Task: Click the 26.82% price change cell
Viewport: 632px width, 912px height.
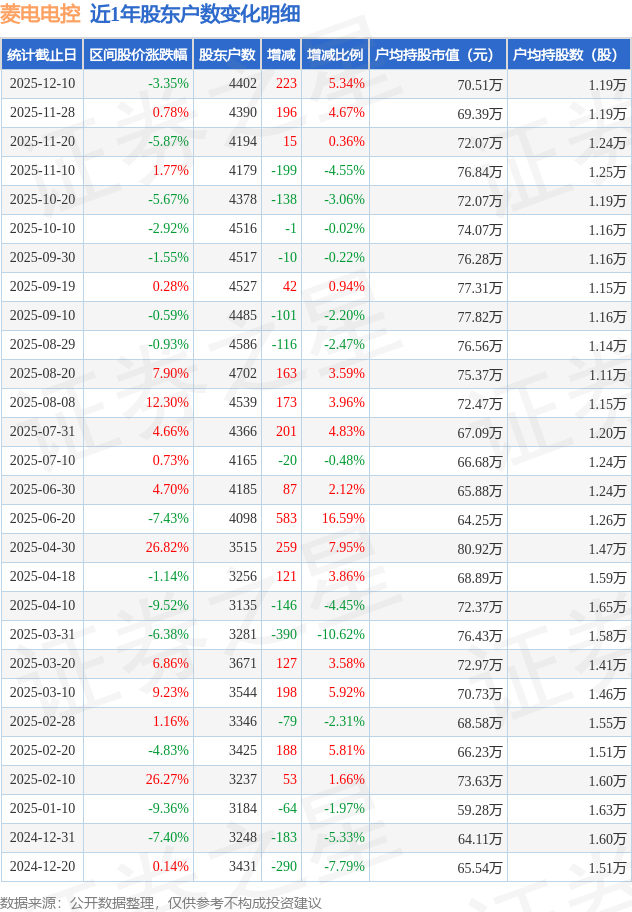Action: (x=166, y=548)
